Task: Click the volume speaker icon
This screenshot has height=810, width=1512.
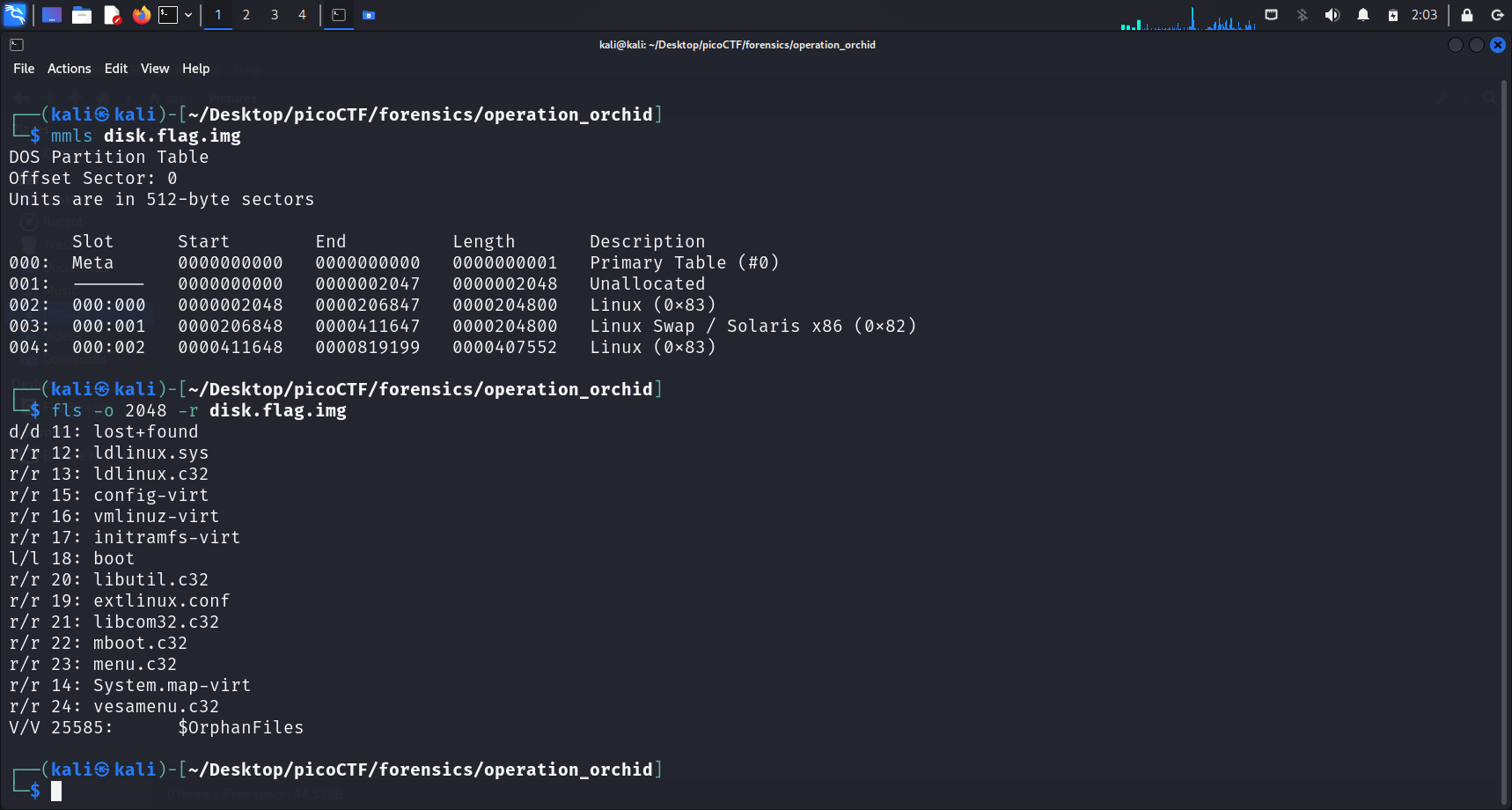Action: coord(1332,15)
